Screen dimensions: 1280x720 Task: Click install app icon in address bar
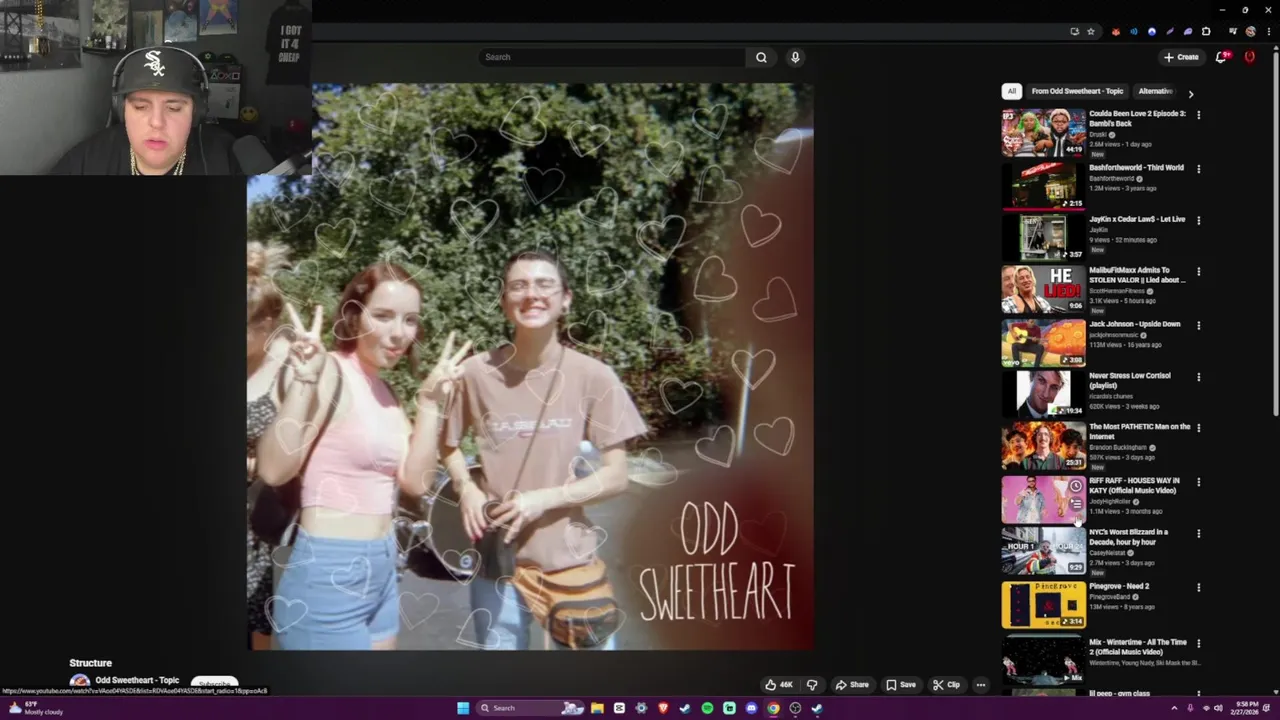pyautogui.click(x=1075, y=32)
